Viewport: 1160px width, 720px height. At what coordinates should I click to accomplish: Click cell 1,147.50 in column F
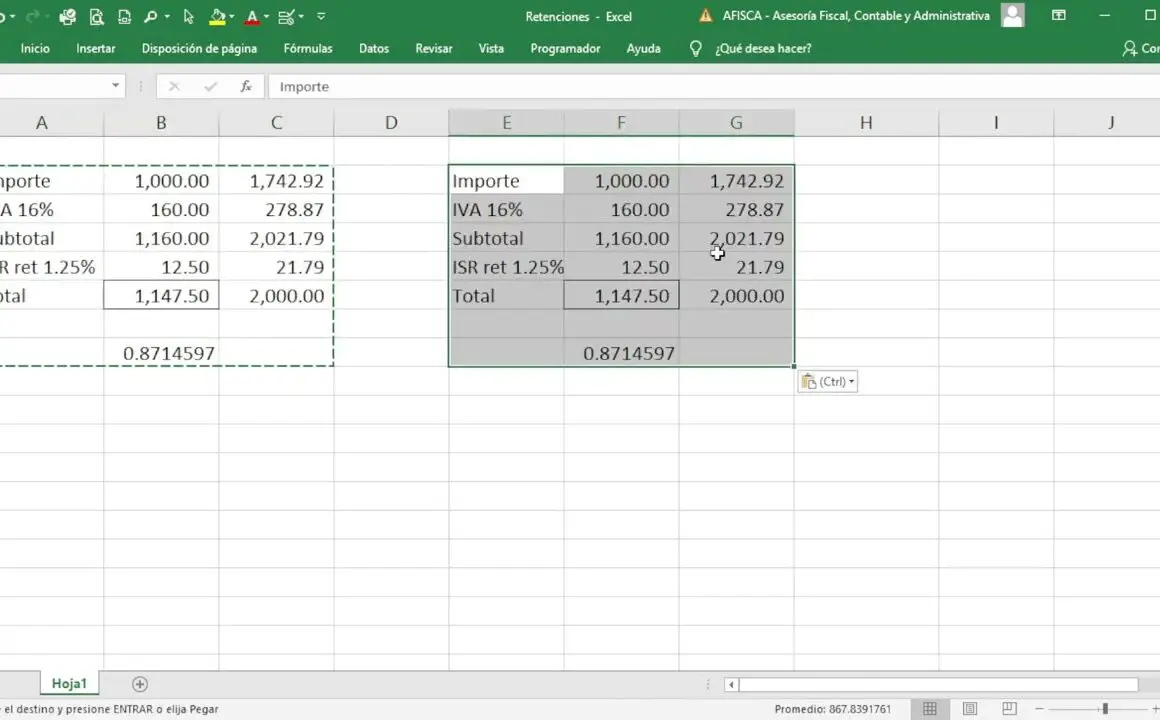(x=621, y=296)
